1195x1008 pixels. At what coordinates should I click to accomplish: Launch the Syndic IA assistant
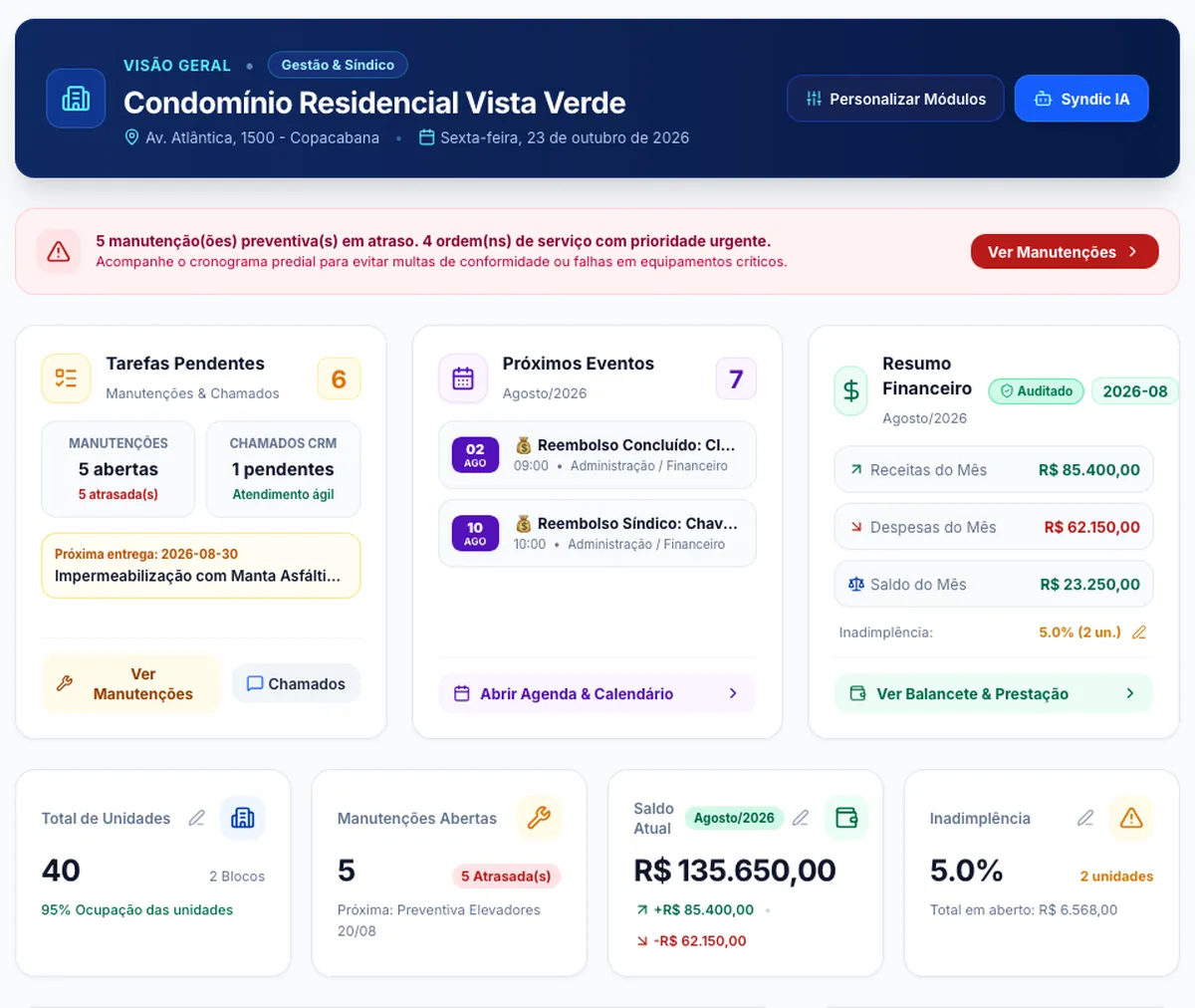[1081, 99]
